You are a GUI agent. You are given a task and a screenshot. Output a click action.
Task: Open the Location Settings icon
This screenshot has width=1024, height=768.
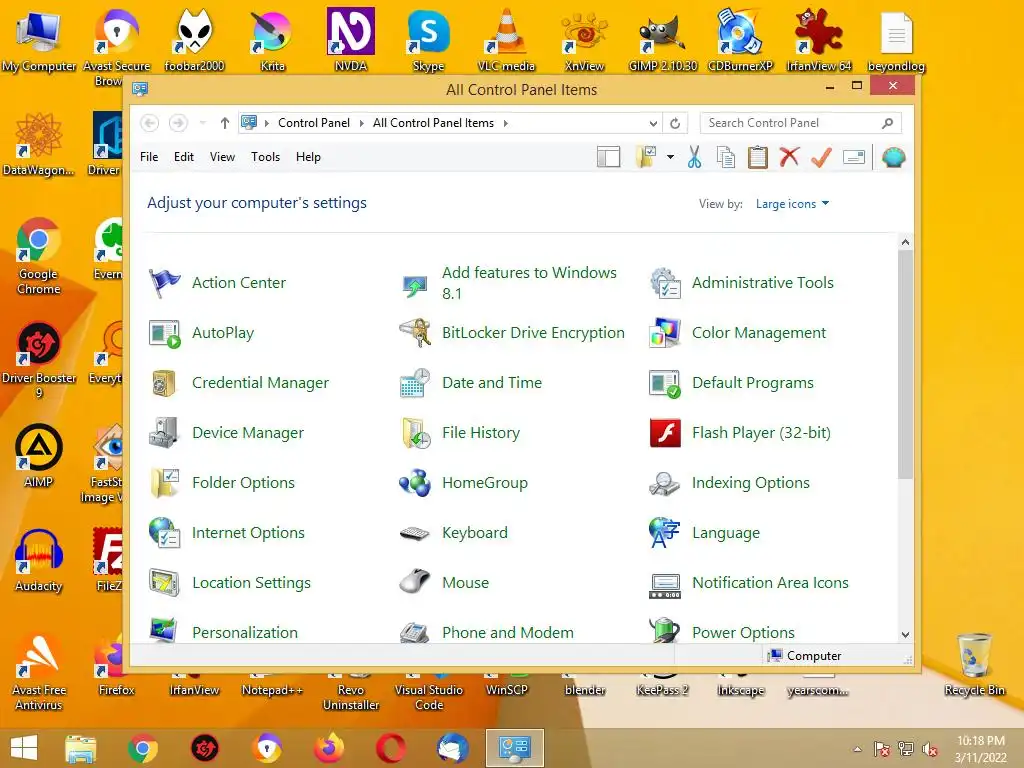164,583
